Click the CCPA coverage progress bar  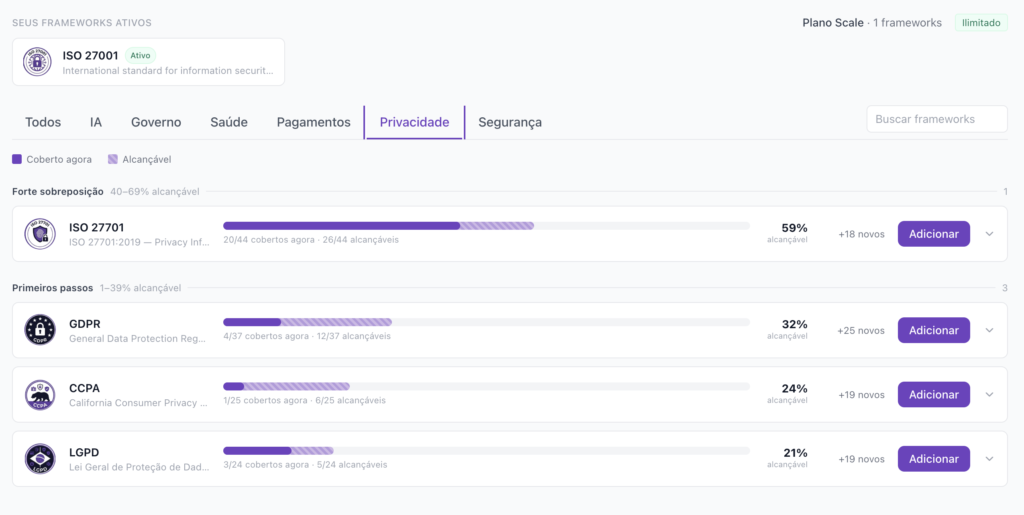click(487, 386)
